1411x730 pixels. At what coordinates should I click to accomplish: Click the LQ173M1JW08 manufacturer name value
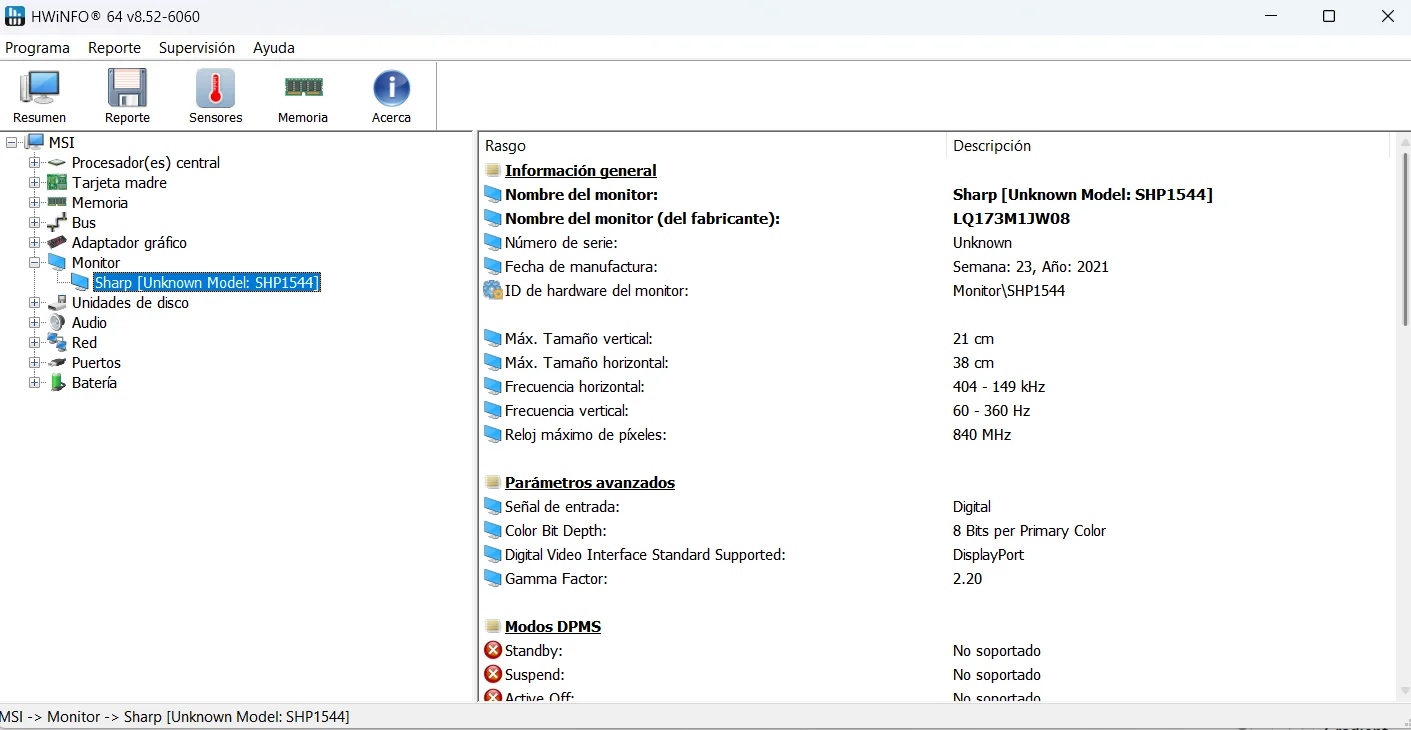click(1012, 218)
